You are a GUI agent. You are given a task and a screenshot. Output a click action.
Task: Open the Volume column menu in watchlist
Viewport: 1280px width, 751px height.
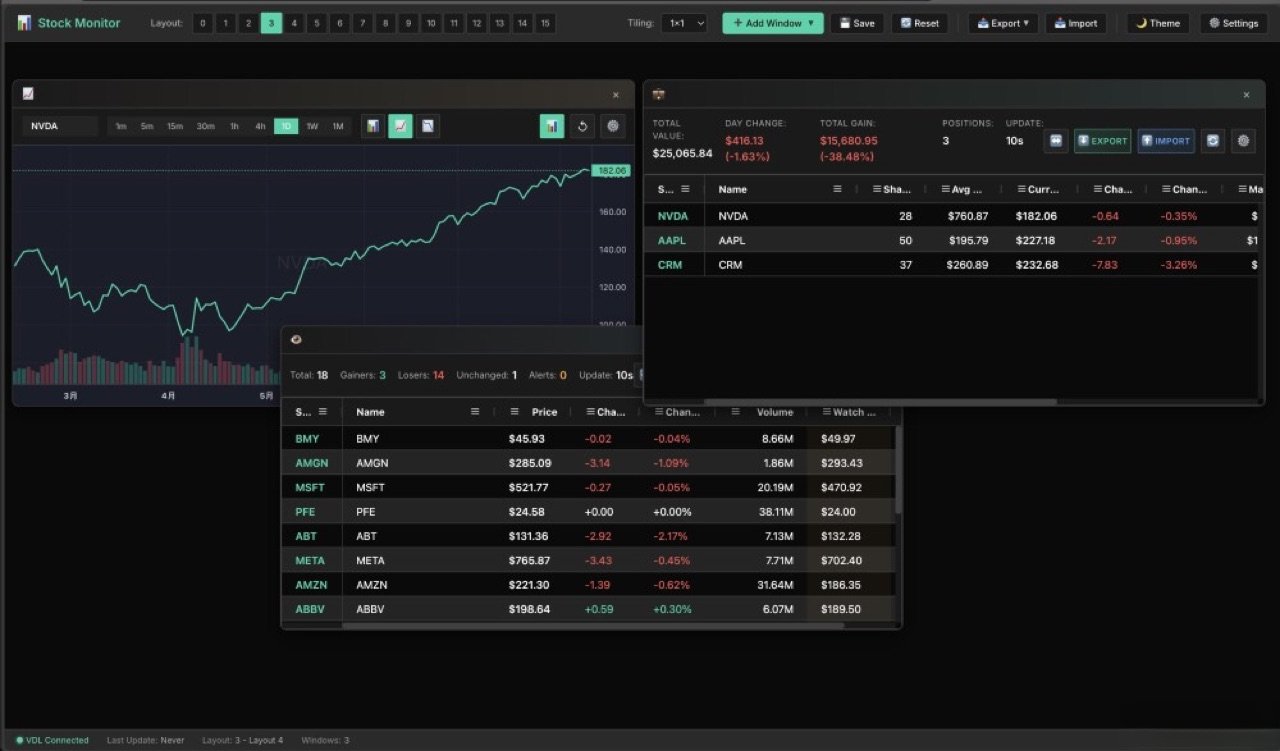pos(737,412)
